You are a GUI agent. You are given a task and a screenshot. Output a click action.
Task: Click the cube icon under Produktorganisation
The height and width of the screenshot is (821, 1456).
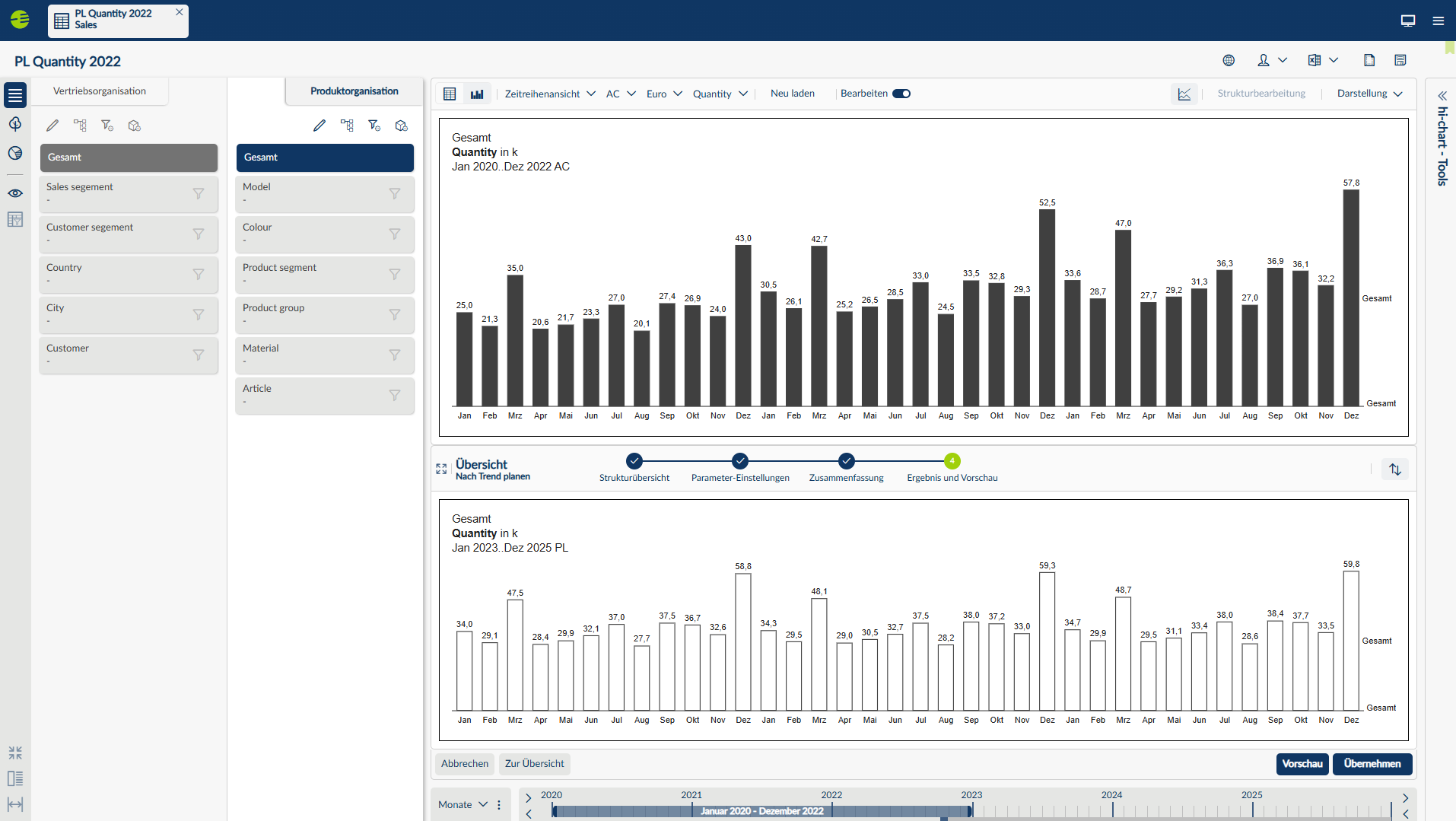(x=402, y=126)
